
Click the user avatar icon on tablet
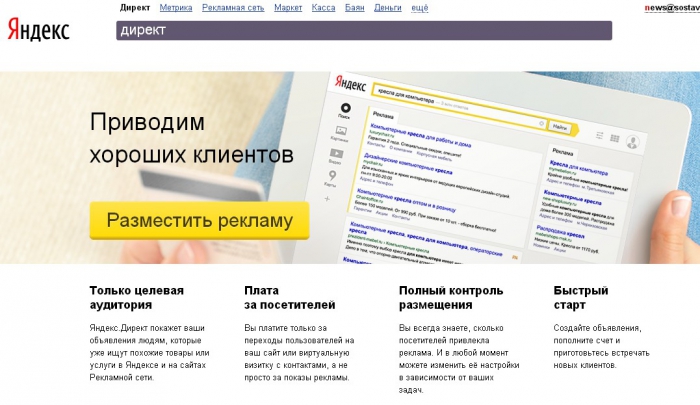632,142
